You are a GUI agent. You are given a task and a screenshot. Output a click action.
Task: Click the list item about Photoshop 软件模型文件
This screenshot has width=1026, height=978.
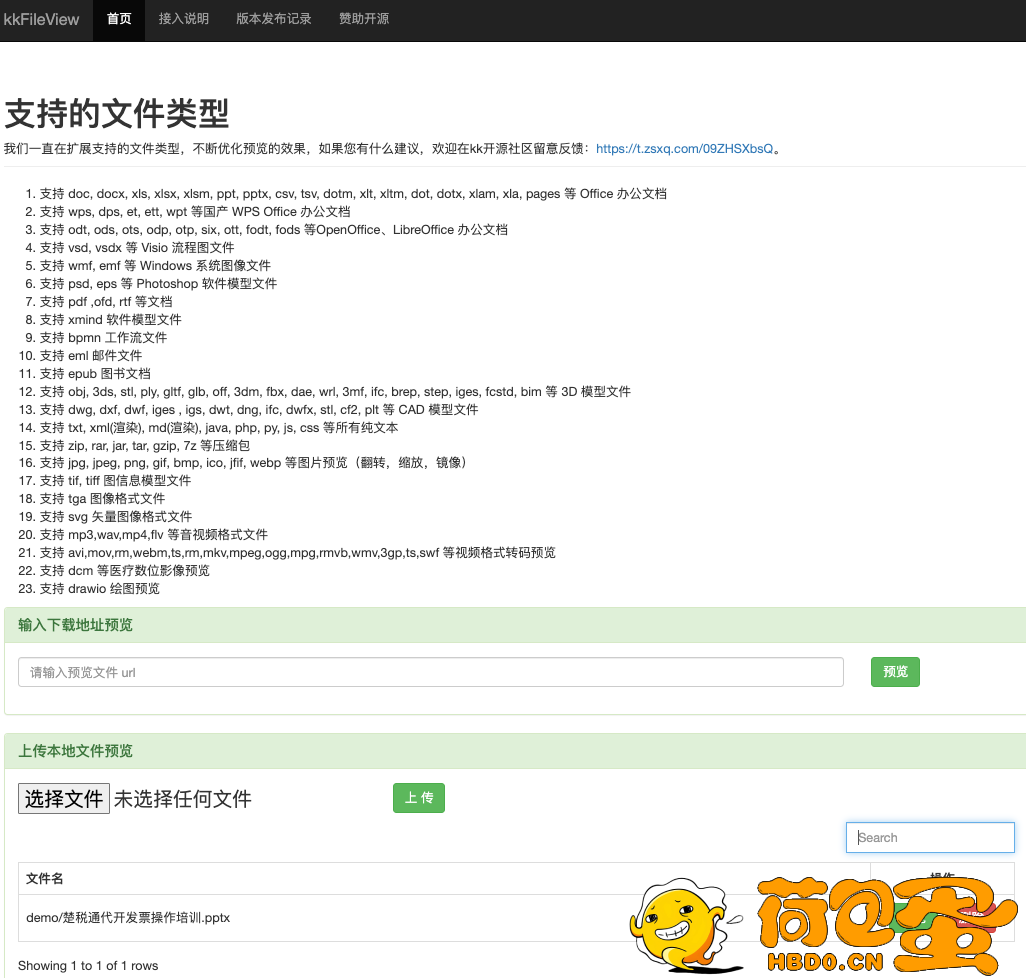[x=158, y=283]
